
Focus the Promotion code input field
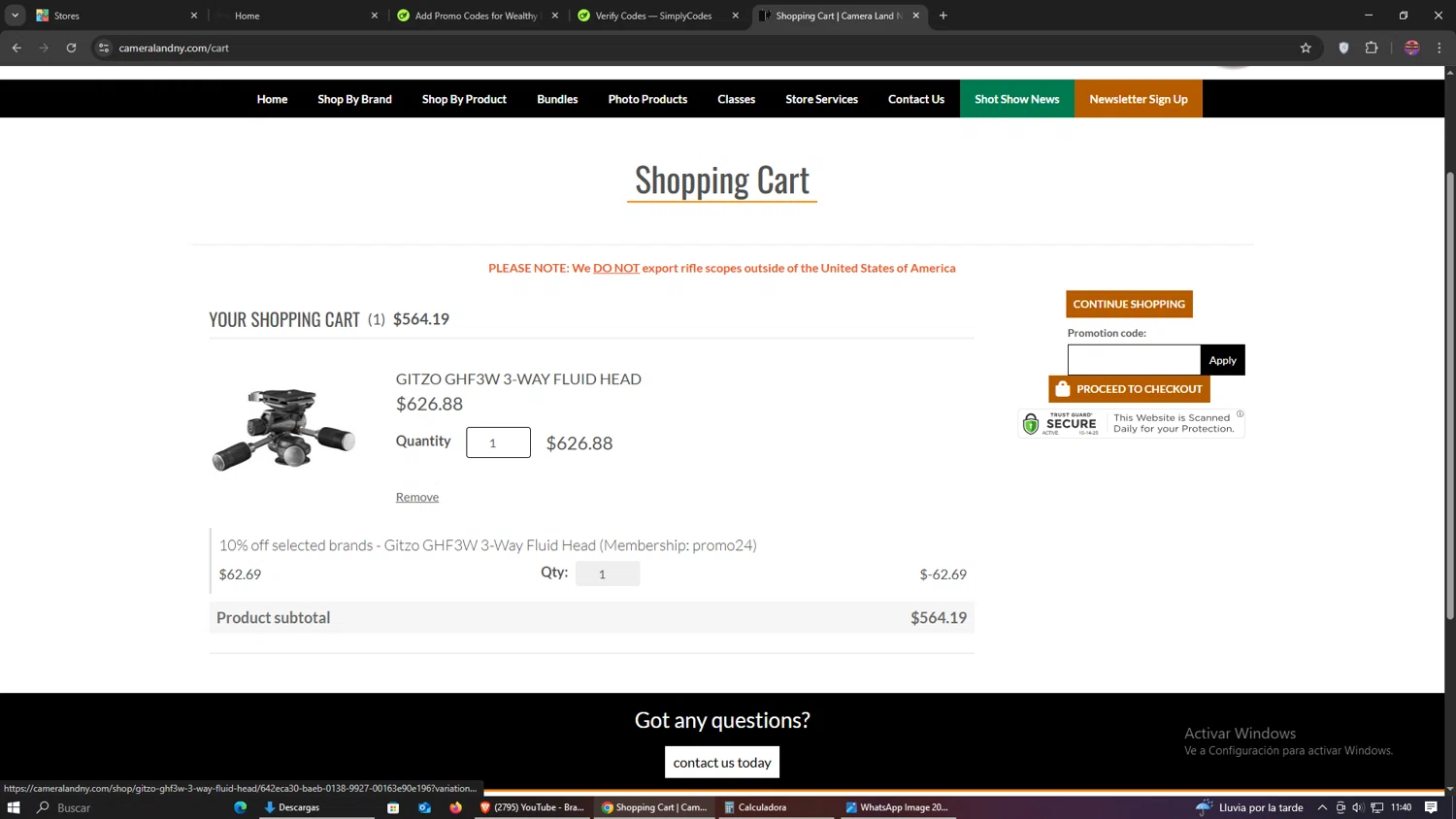pos(1134,360)
